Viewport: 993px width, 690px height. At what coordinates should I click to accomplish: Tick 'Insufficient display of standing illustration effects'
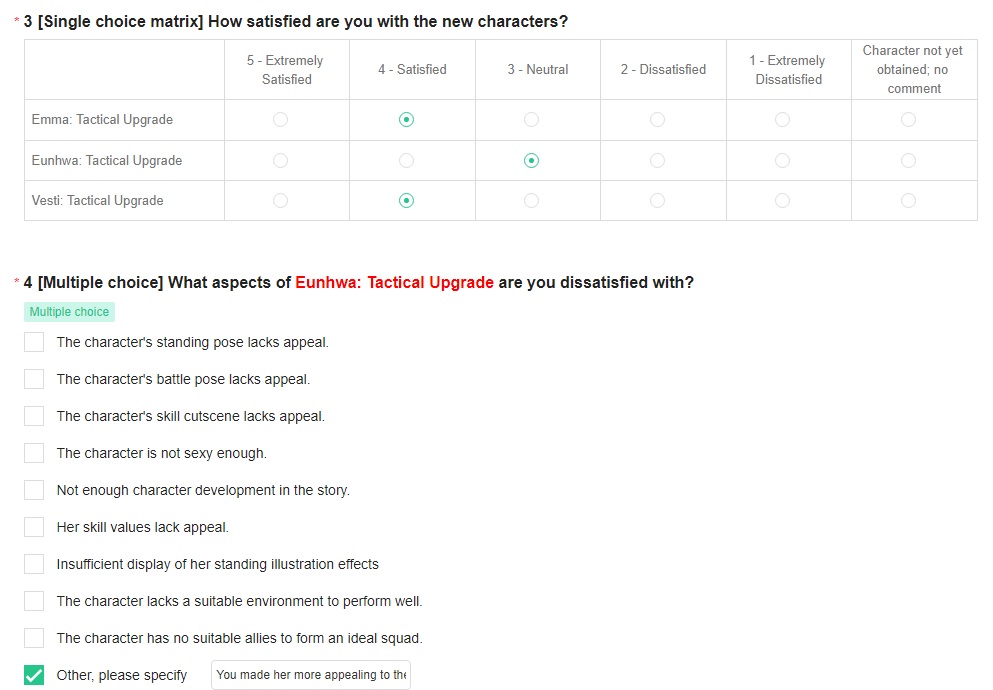click(34, 564)
